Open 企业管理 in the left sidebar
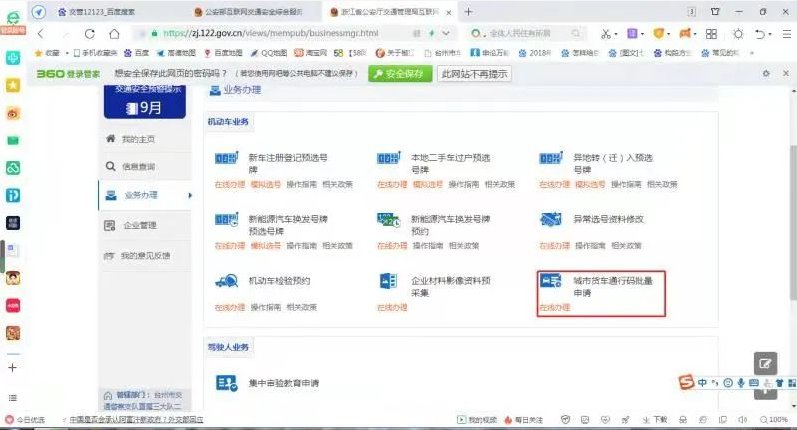 coord(139,225)
